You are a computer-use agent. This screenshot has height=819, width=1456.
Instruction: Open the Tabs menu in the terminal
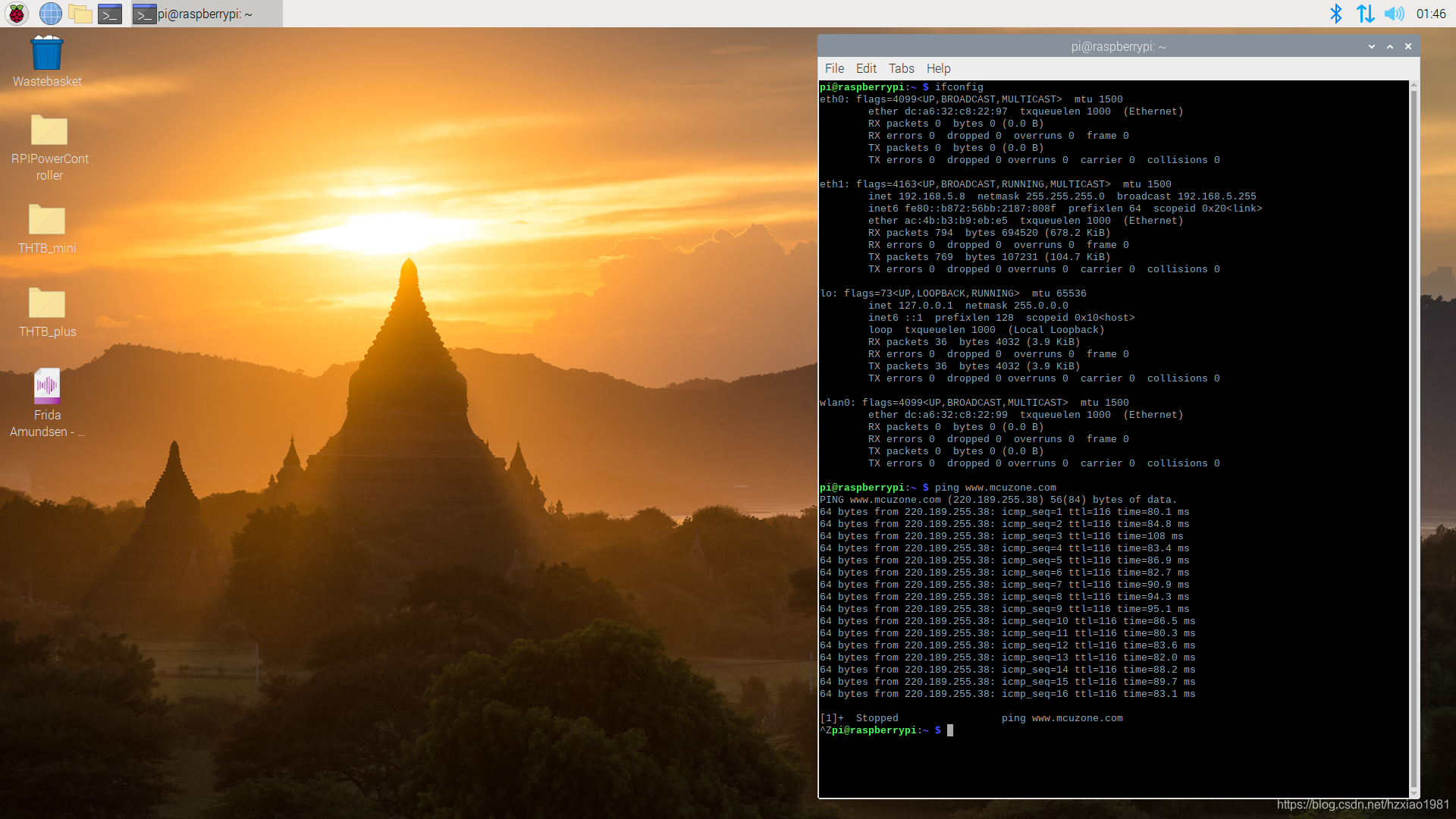pyautogui.click(x=901, y=68)
